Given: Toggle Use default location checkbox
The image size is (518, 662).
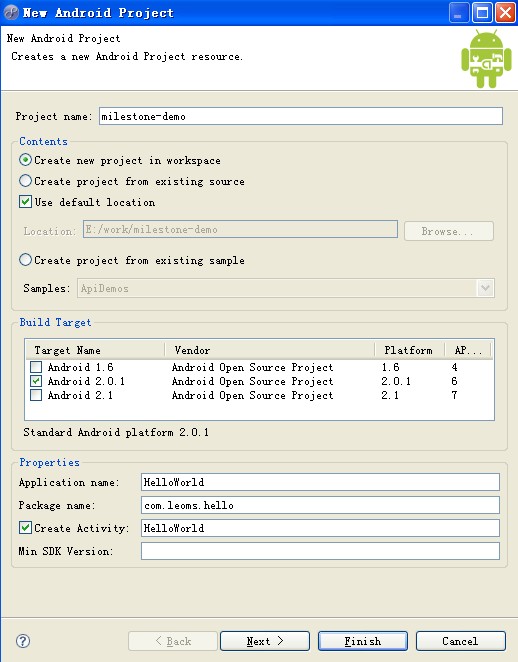Looking at the screenshot, I should tap(25, 202).
